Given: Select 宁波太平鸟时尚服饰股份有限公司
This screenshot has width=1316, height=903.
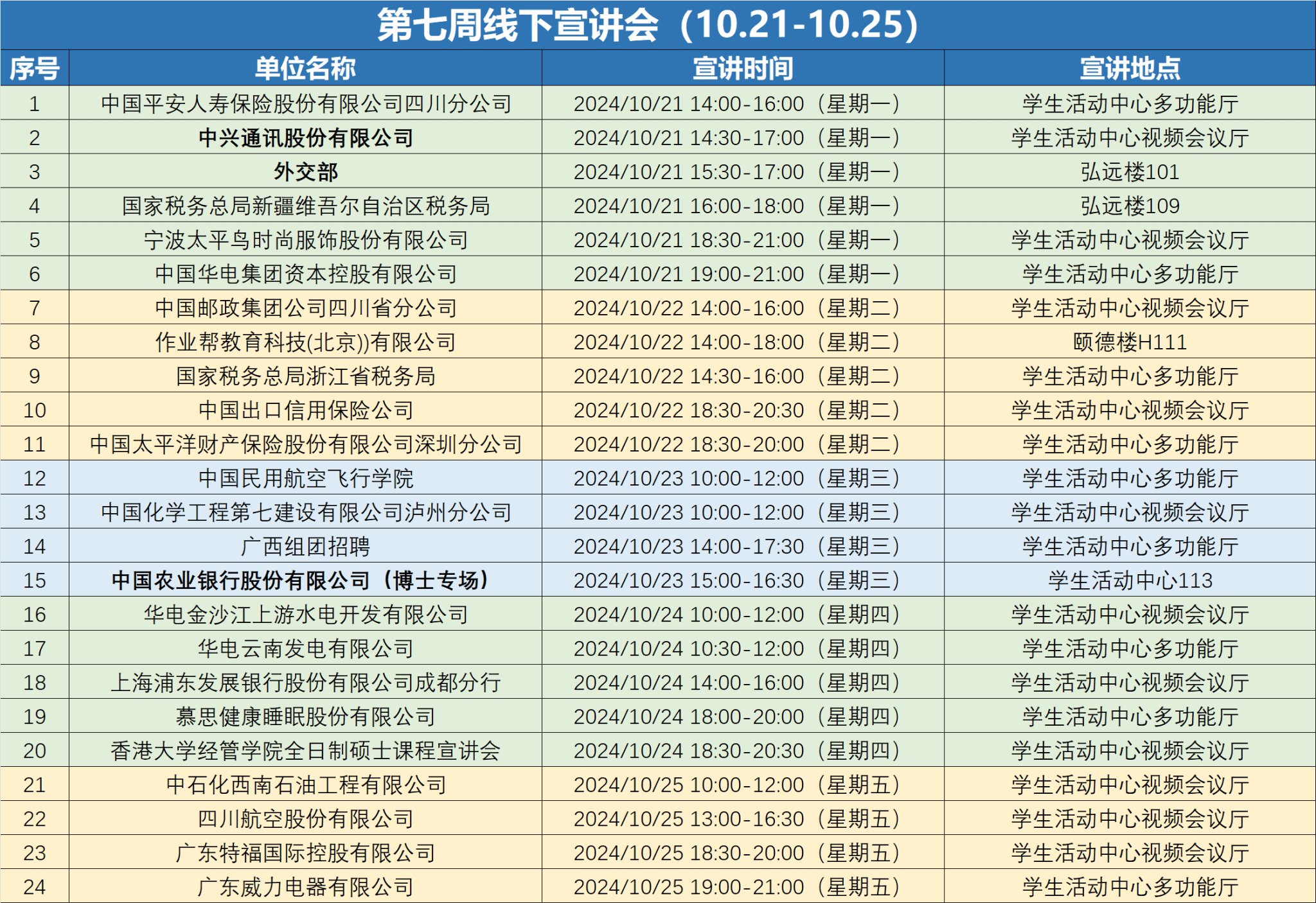Looking at the screenshot, I should click(306, 240).
